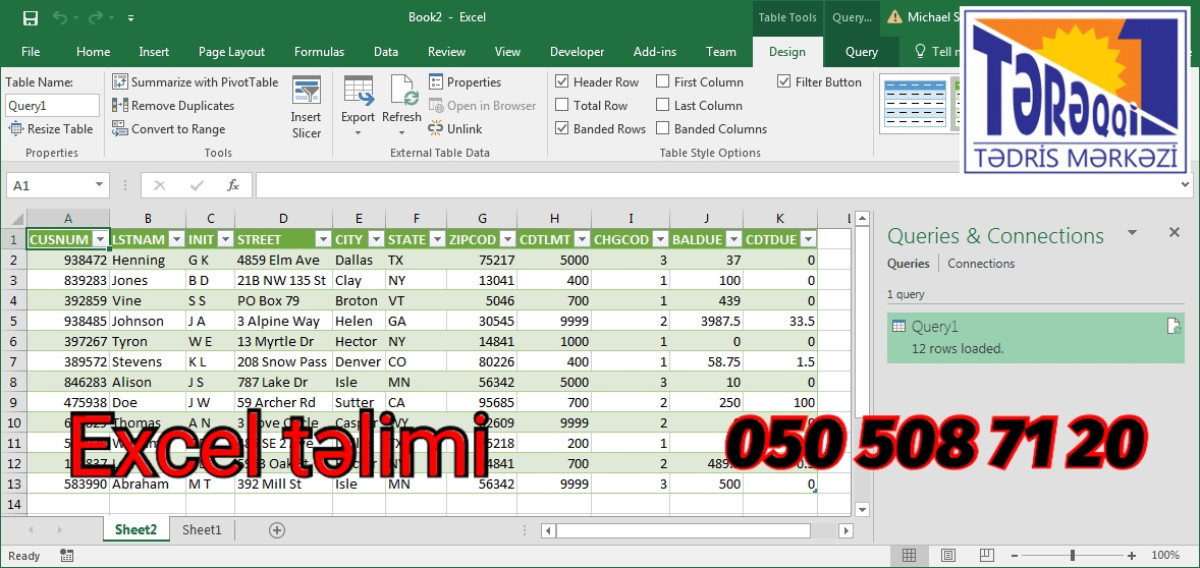Image resolution: width=1200 pixels, height=568 pixels.
Task: Click the Customize Quick Access Toolbar arrow
Action: [131, 18]
